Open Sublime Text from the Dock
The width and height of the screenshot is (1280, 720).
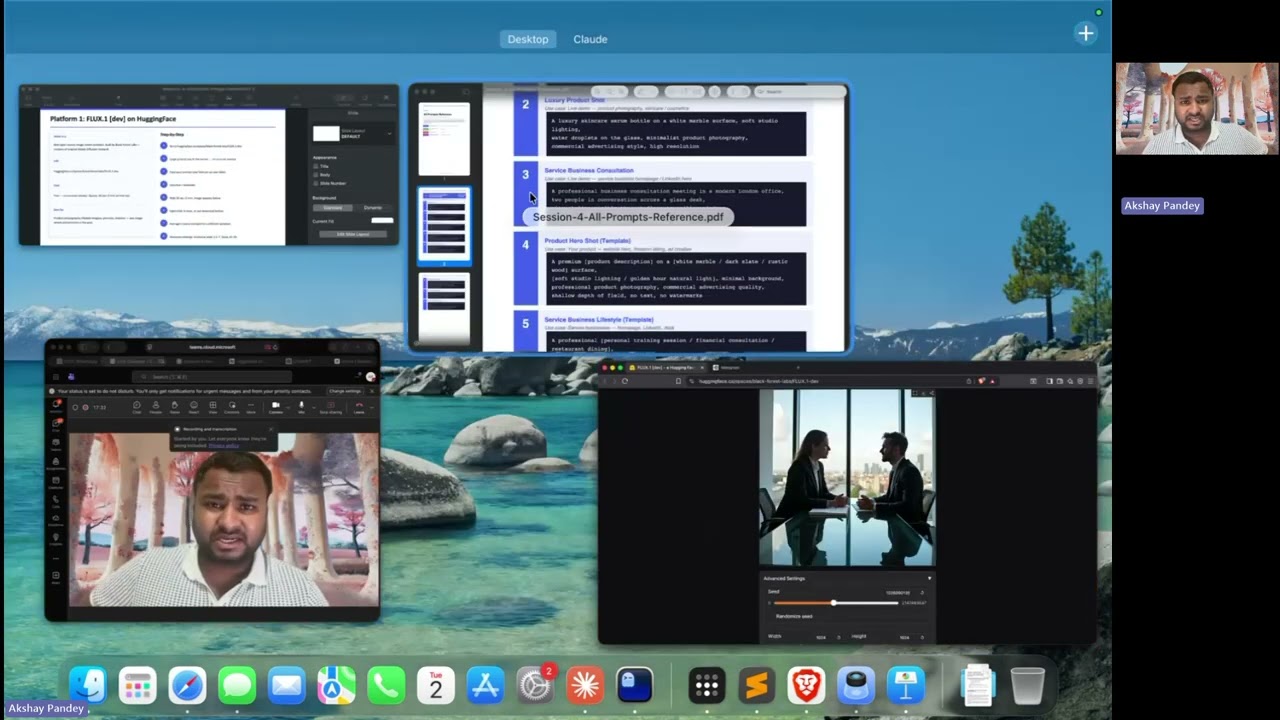tap(757, 685)
